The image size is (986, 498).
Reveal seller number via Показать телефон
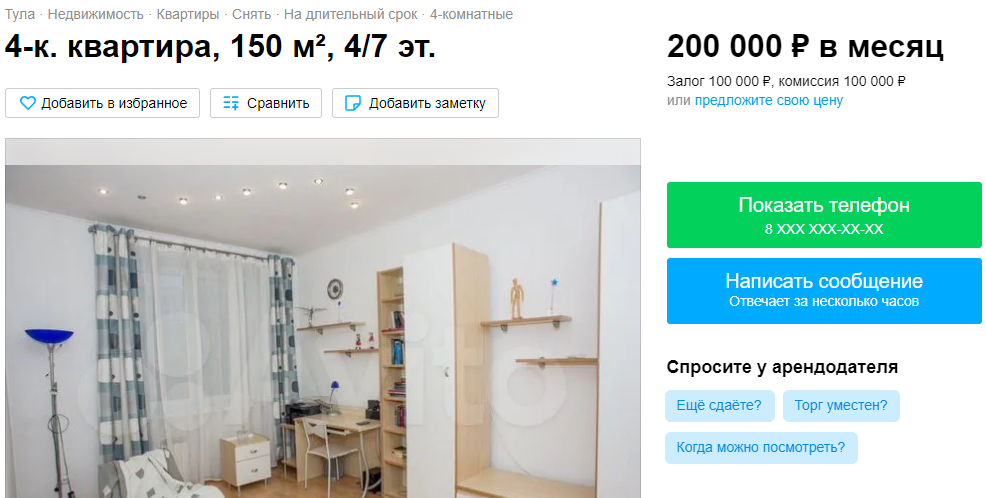point(824,215)
